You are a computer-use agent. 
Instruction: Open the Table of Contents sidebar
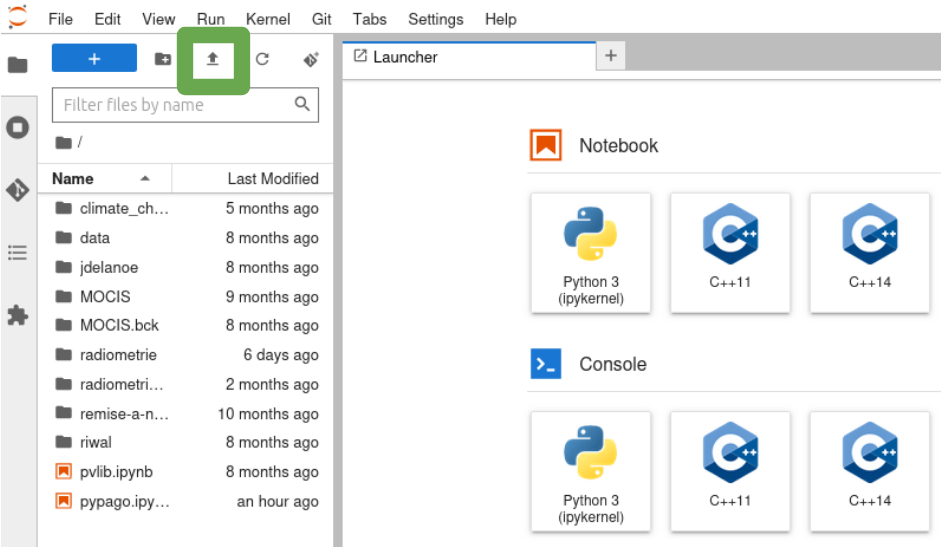[x=17, y=252]
